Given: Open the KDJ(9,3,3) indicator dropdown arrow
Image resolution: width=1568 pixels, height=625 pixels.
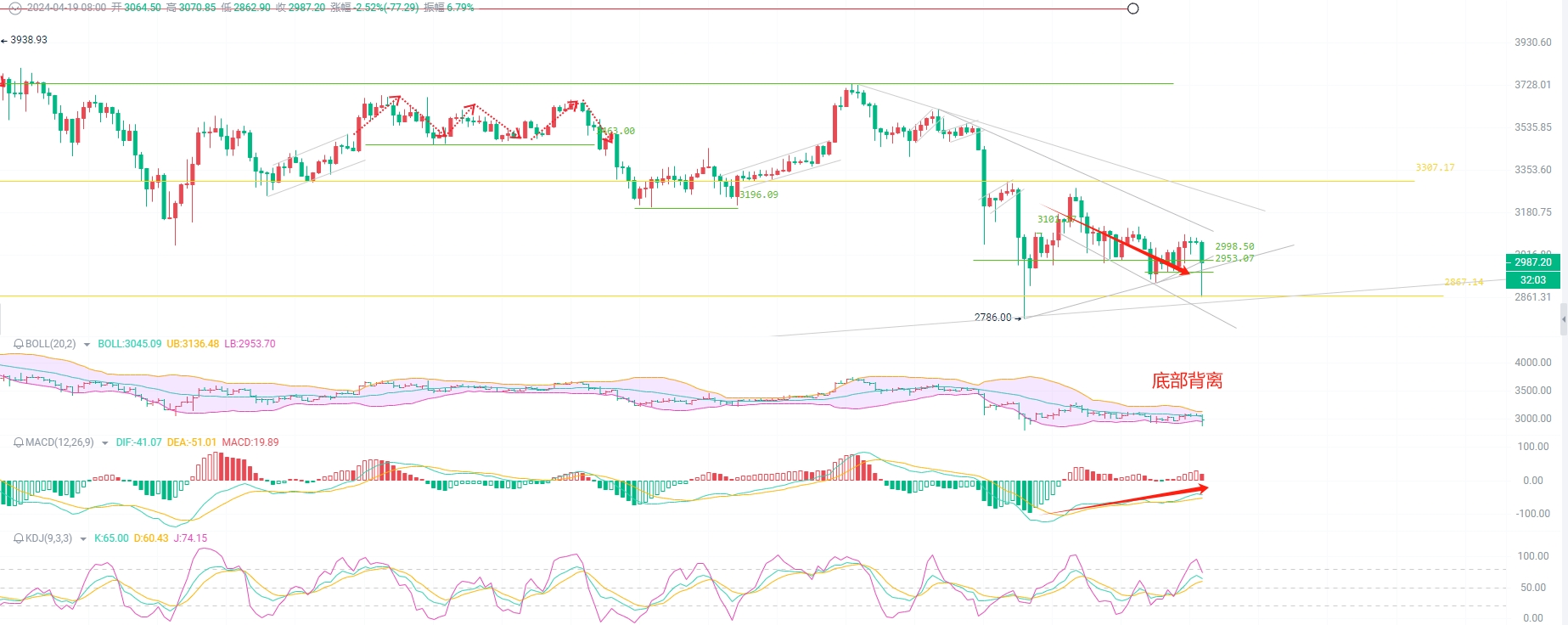Looking at the screenshot, I should 83,539.
